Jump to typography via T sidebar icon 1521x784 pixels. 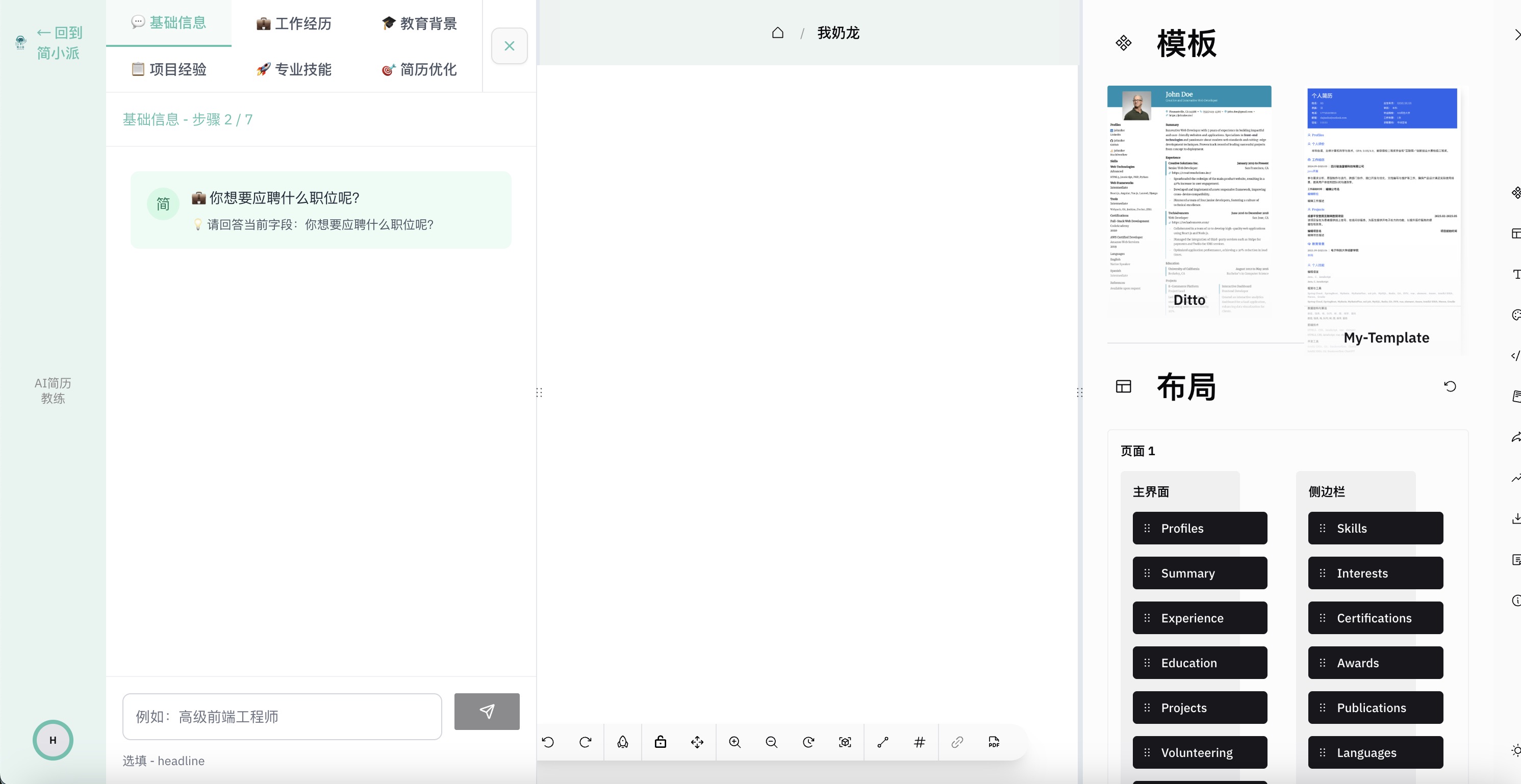pos(1516,274)
